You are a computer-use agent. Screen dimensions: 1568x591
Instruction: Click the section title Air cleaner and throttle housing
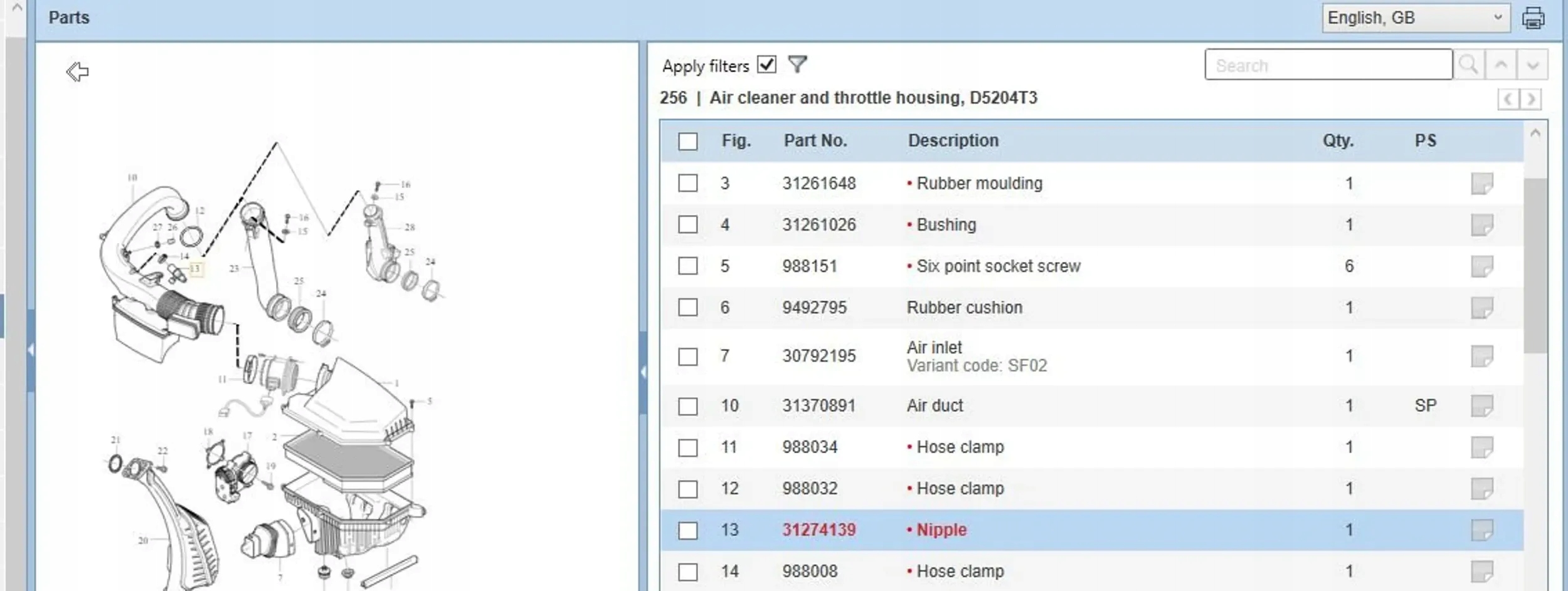coord(874,98)
